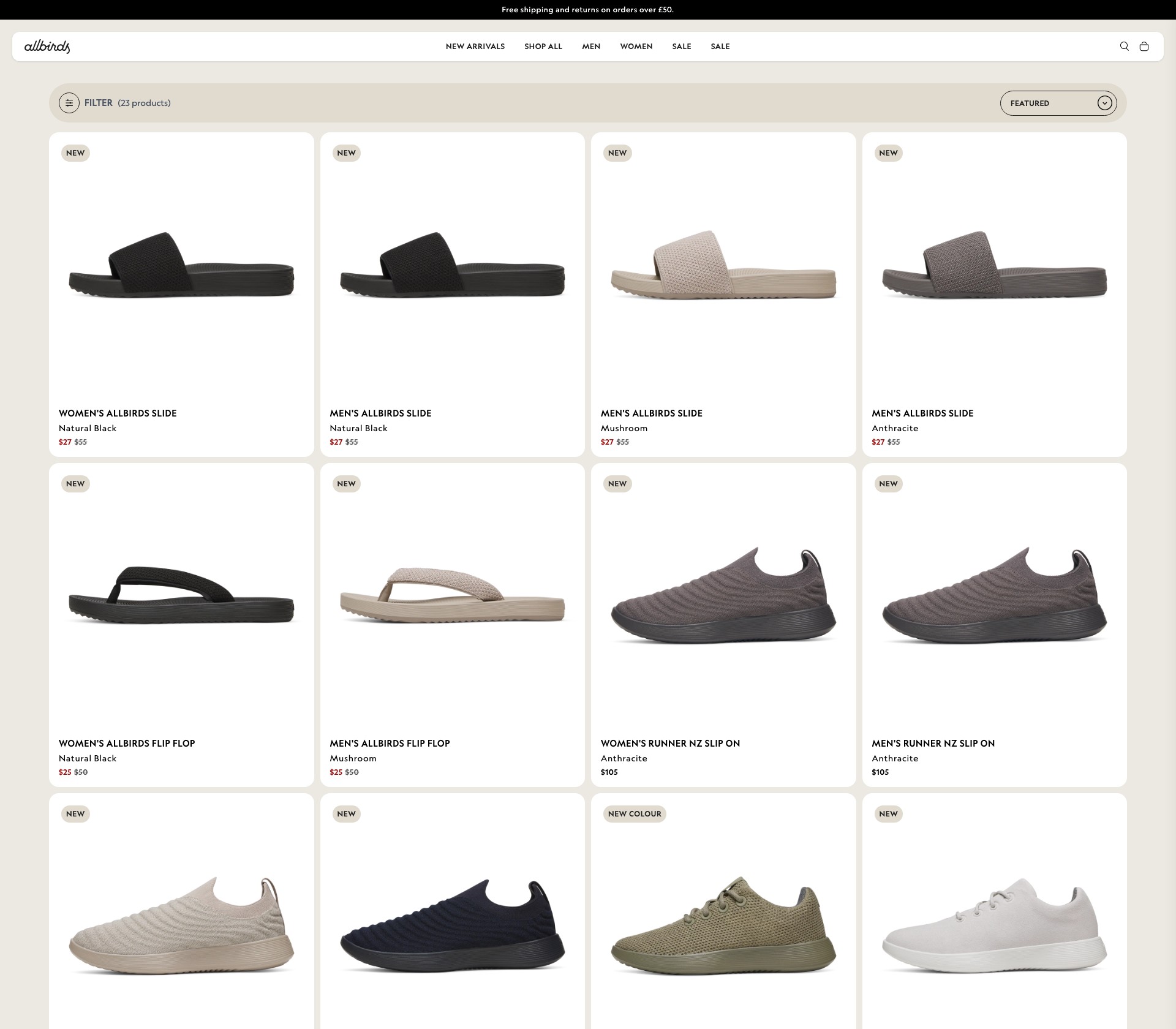Open the shopping cart icon
The width and height of the screenshot is (1176, 1029).
1144,47
